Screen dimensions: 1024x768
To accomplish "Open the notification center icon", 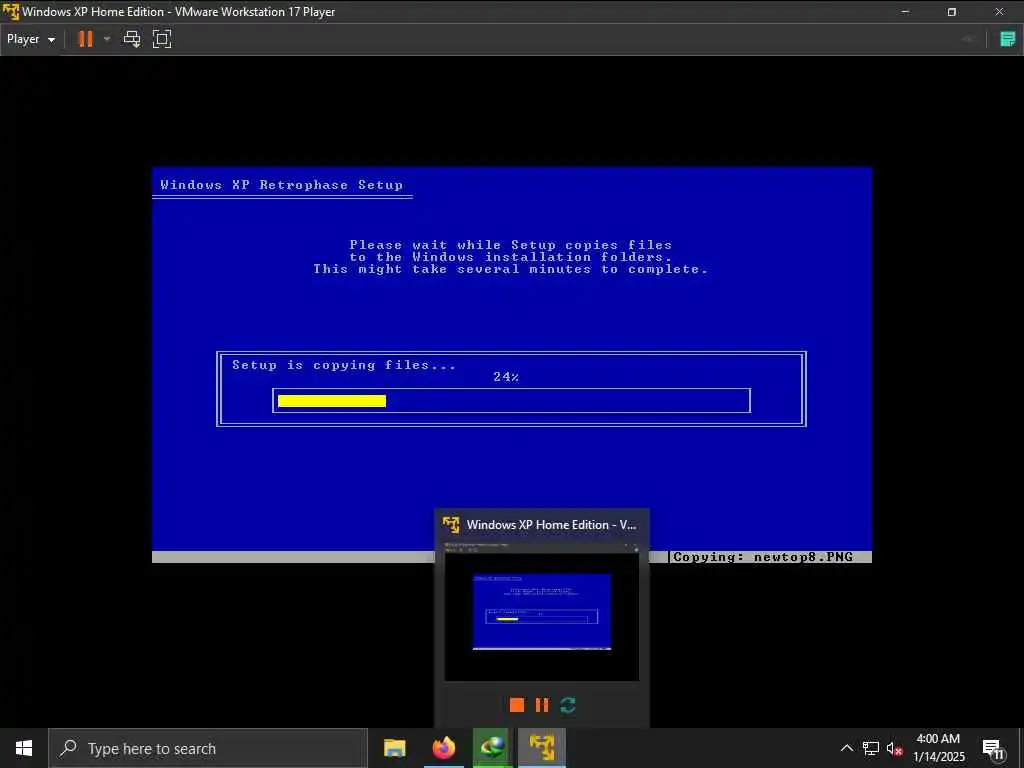I will click(x=993, y=749).
